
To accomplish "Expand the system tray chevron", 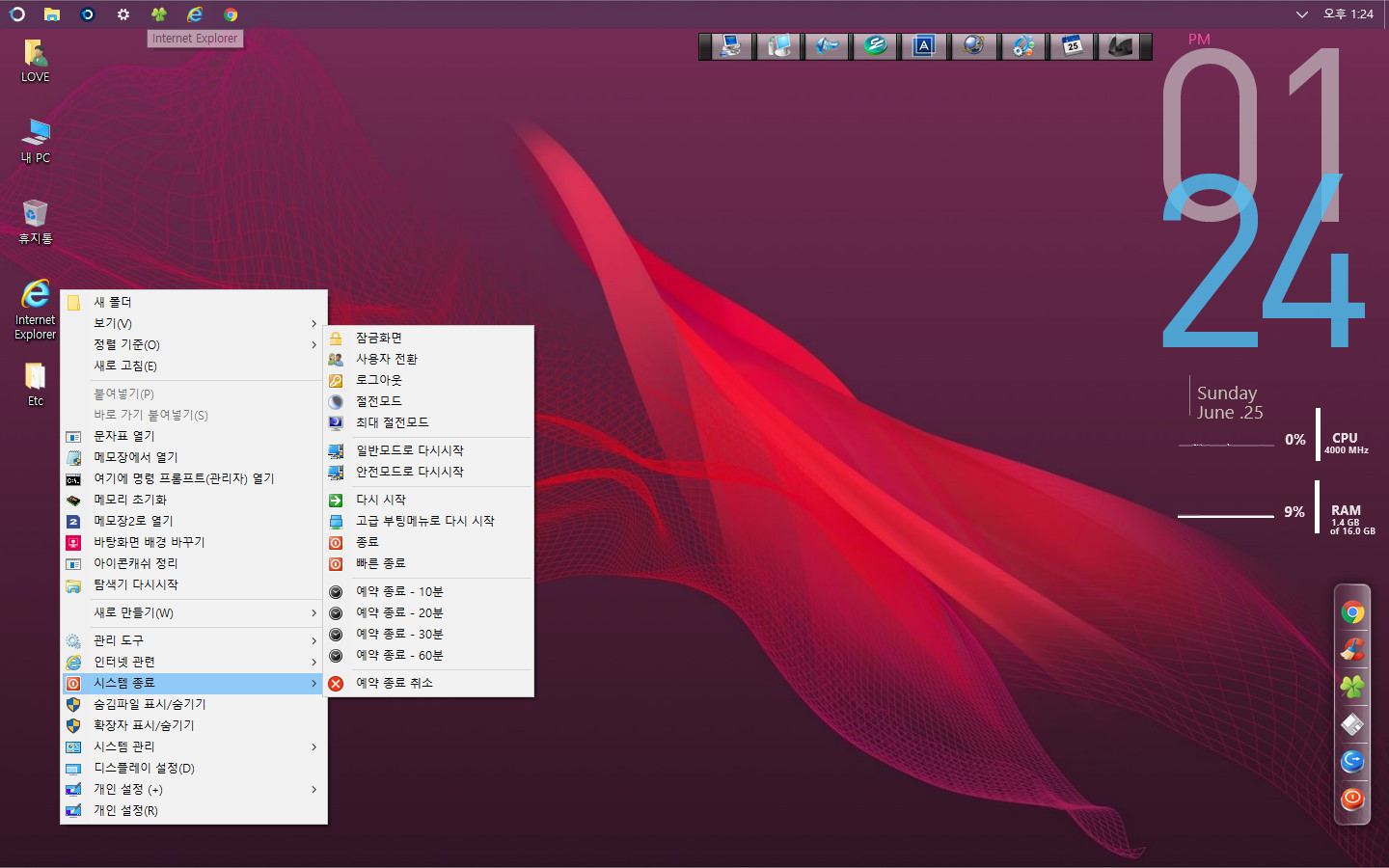I will [1301, 14].
